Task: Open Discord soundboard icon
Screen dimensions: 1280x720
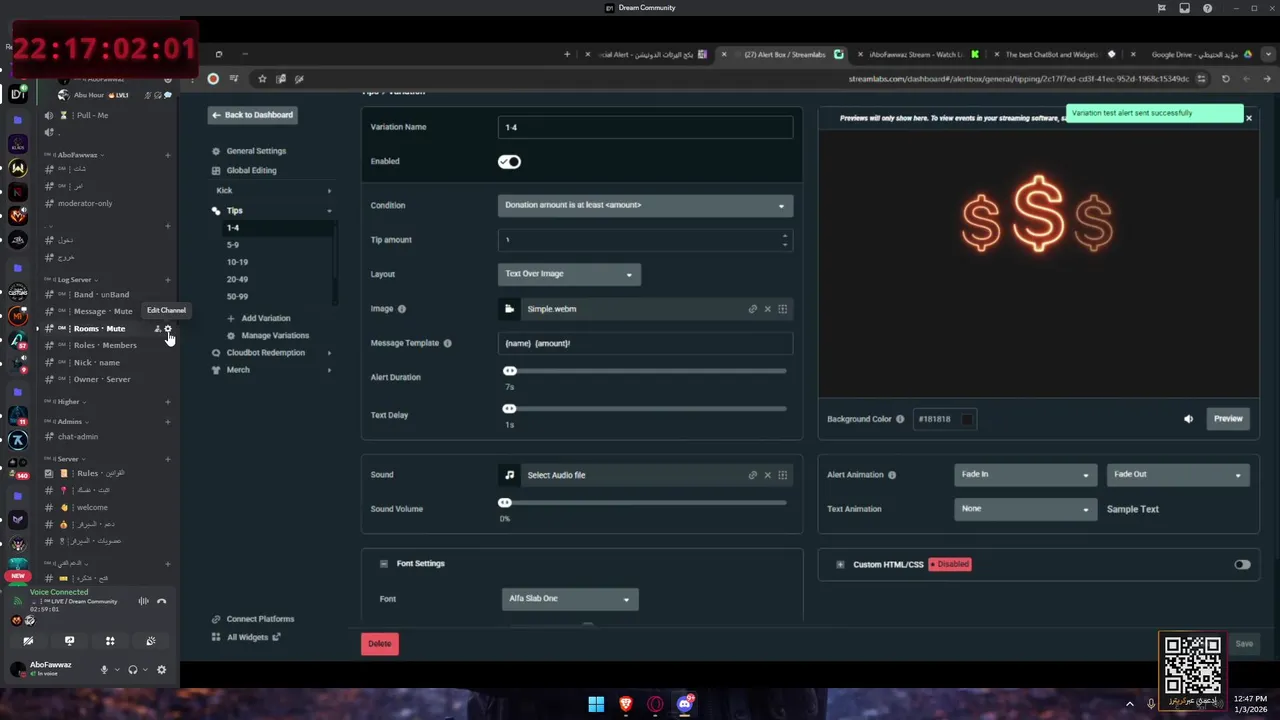Action: (151, 641)
